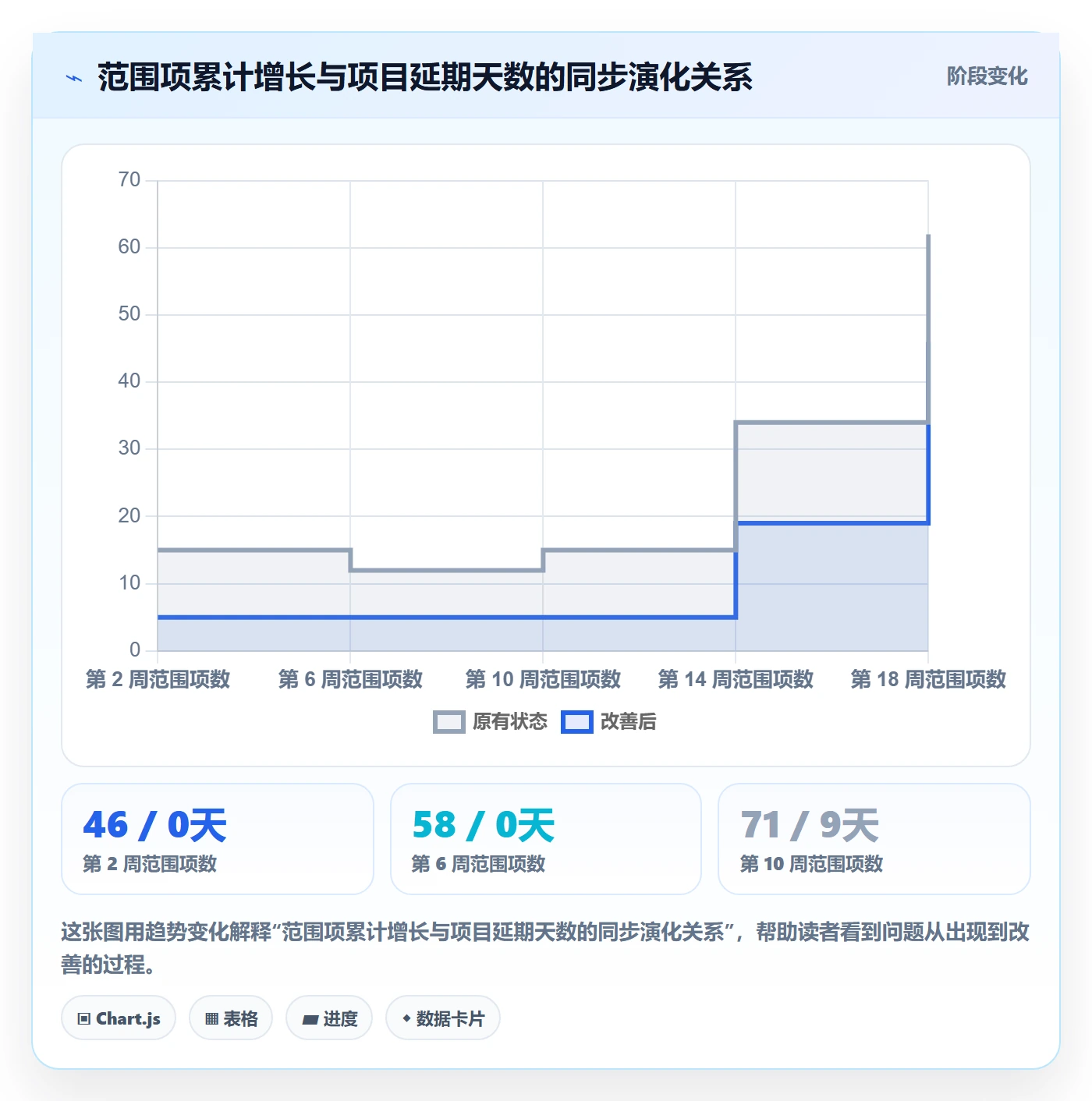Click the 第 10 周范围项数 x-axis label

tap(543, 680)
